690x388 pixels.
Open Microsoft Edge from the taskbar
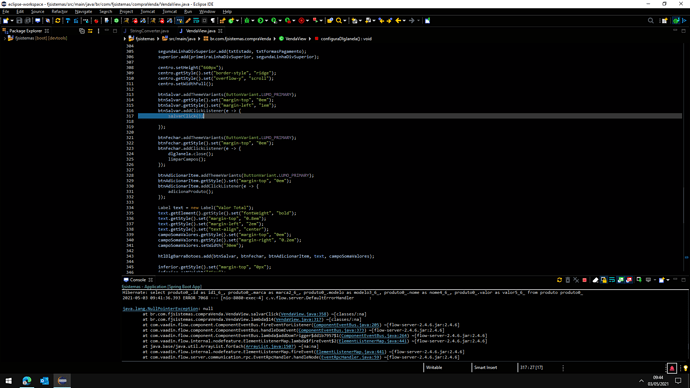(27, 381)
